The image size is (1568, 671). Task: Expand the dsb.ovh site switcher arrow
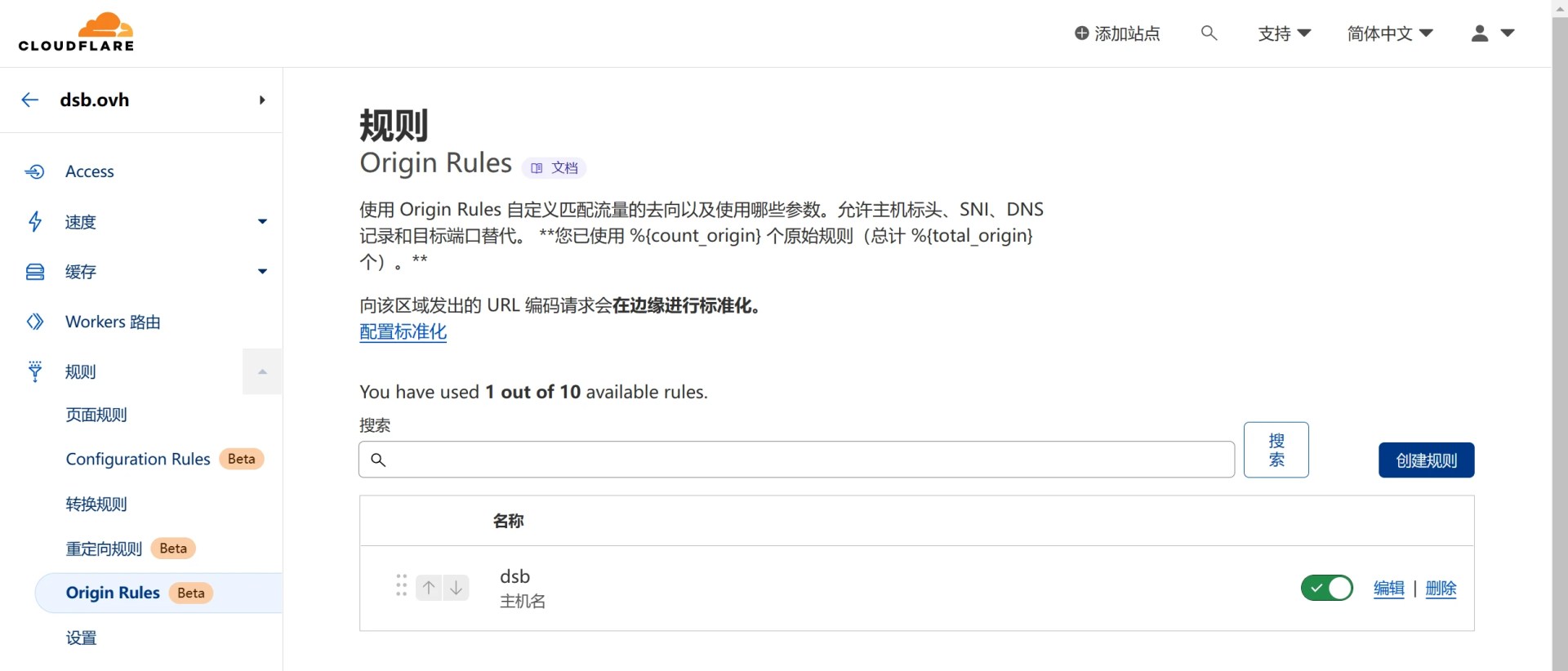(x=262, y=100)
